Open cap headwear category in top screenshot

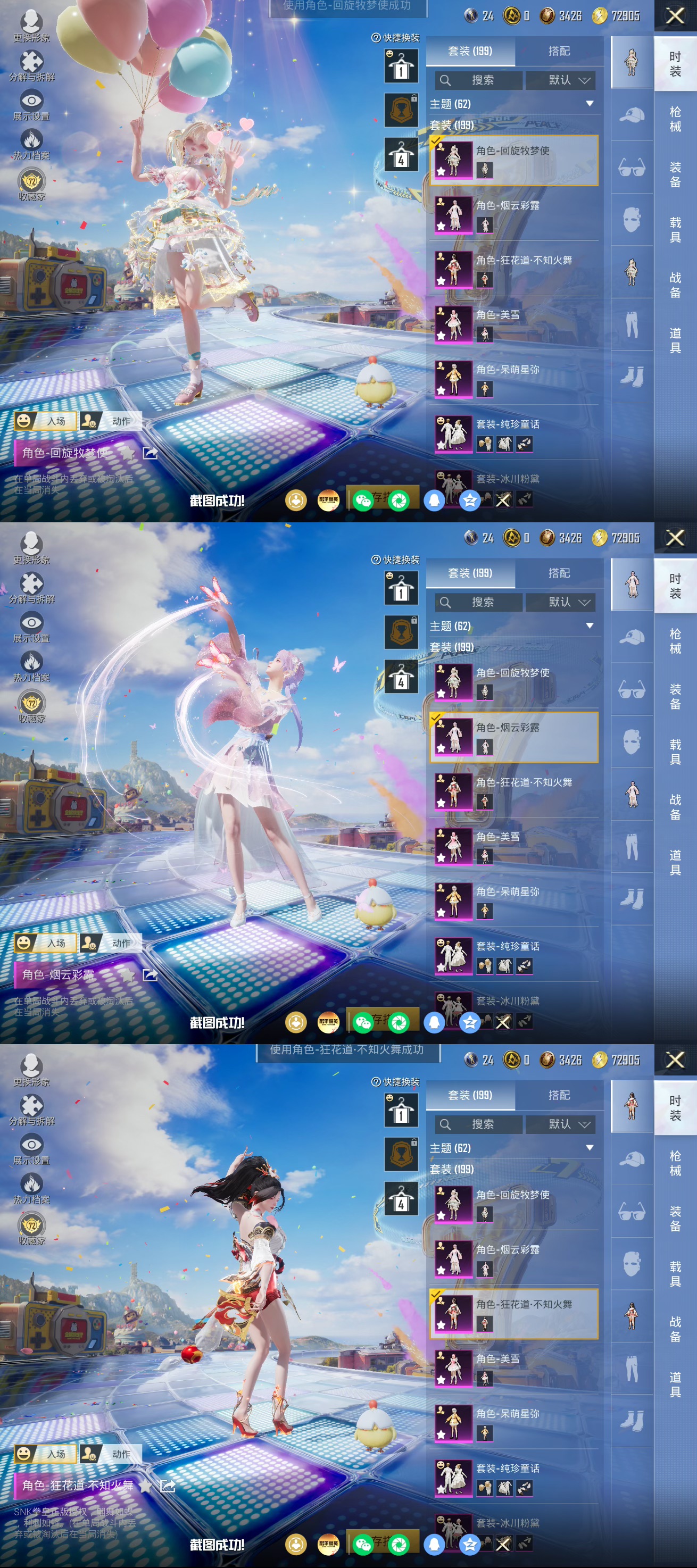pos(632,115)
